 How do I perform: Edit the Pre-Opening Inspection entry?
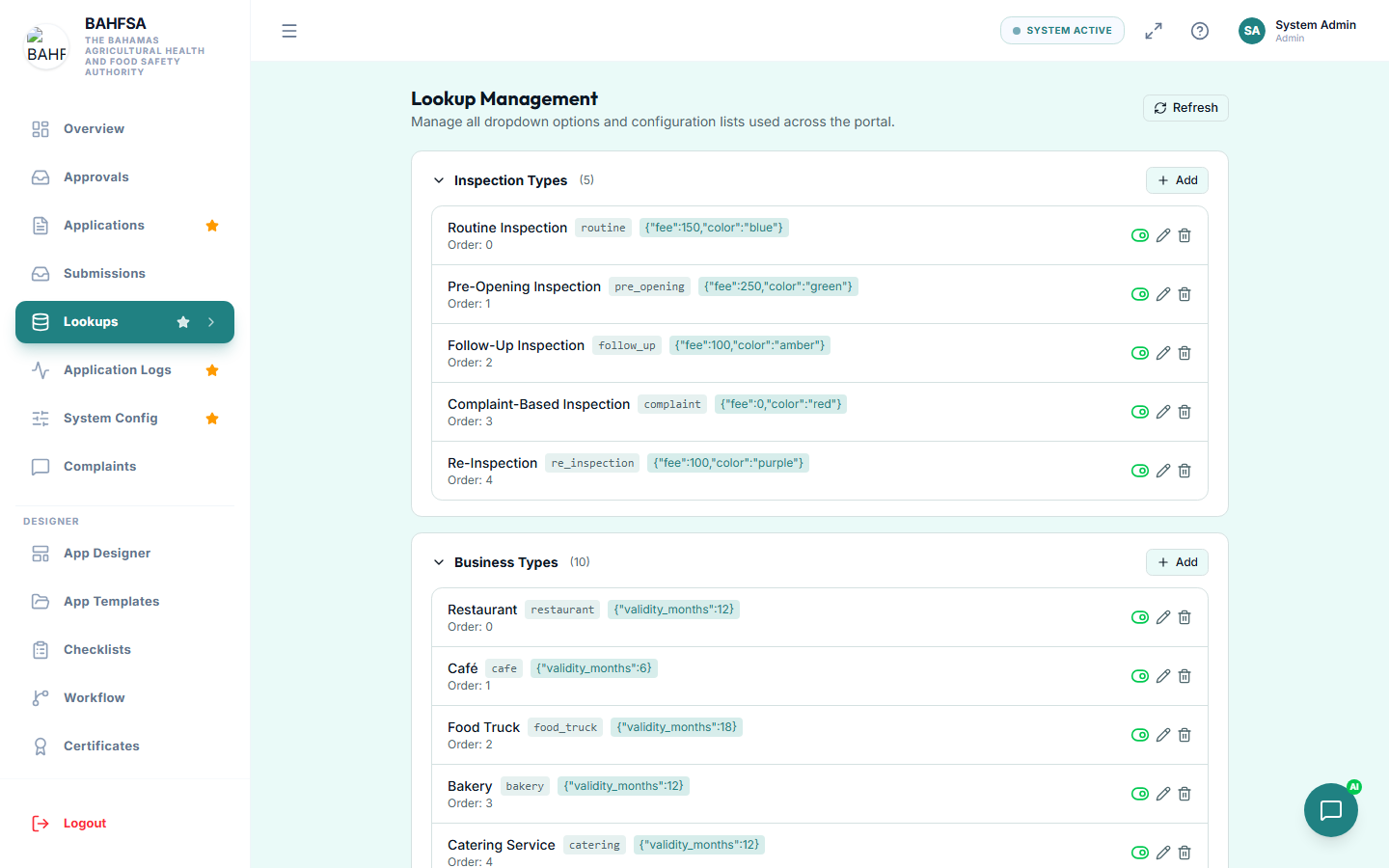(x=1163, y=294)
